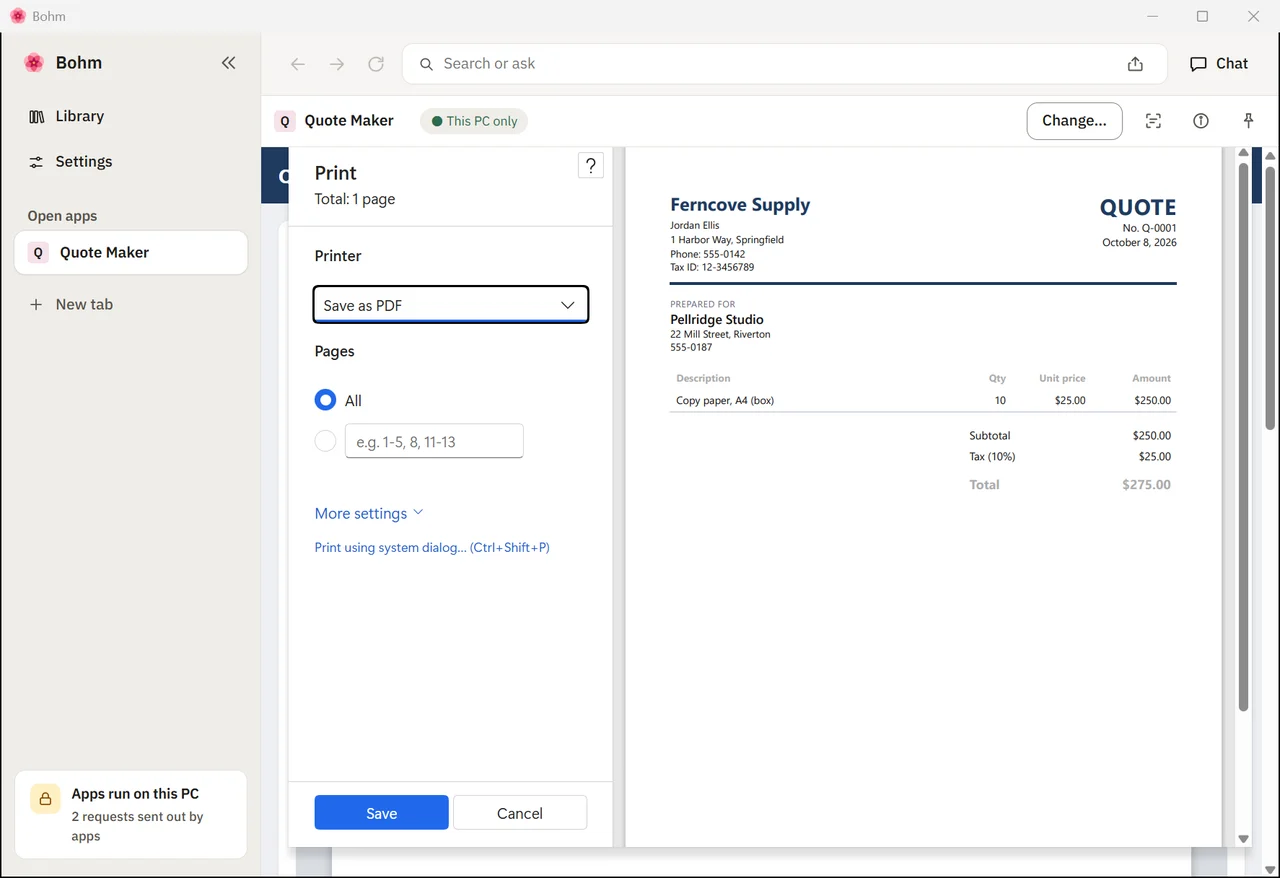The image size is (1280, 878).
Task: Click 'Pellridge Studio' in the preview
Action: [717, 319]
